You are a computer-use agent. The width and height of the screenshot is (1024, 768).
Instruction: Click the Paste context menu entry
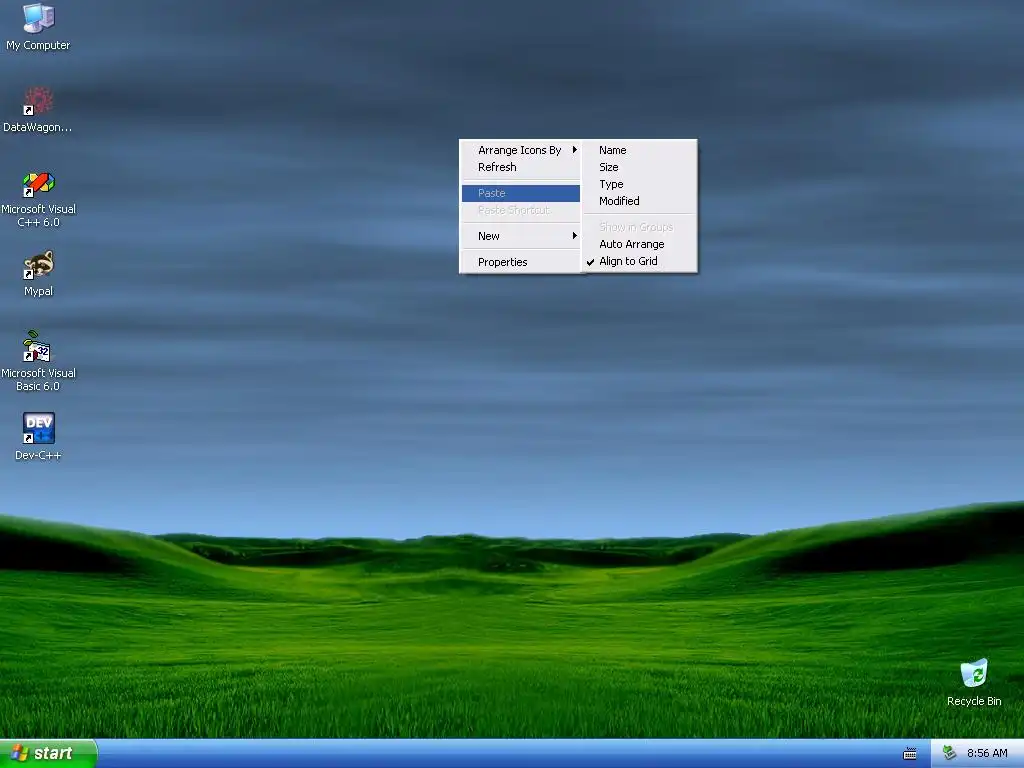(x=520, y=193)
